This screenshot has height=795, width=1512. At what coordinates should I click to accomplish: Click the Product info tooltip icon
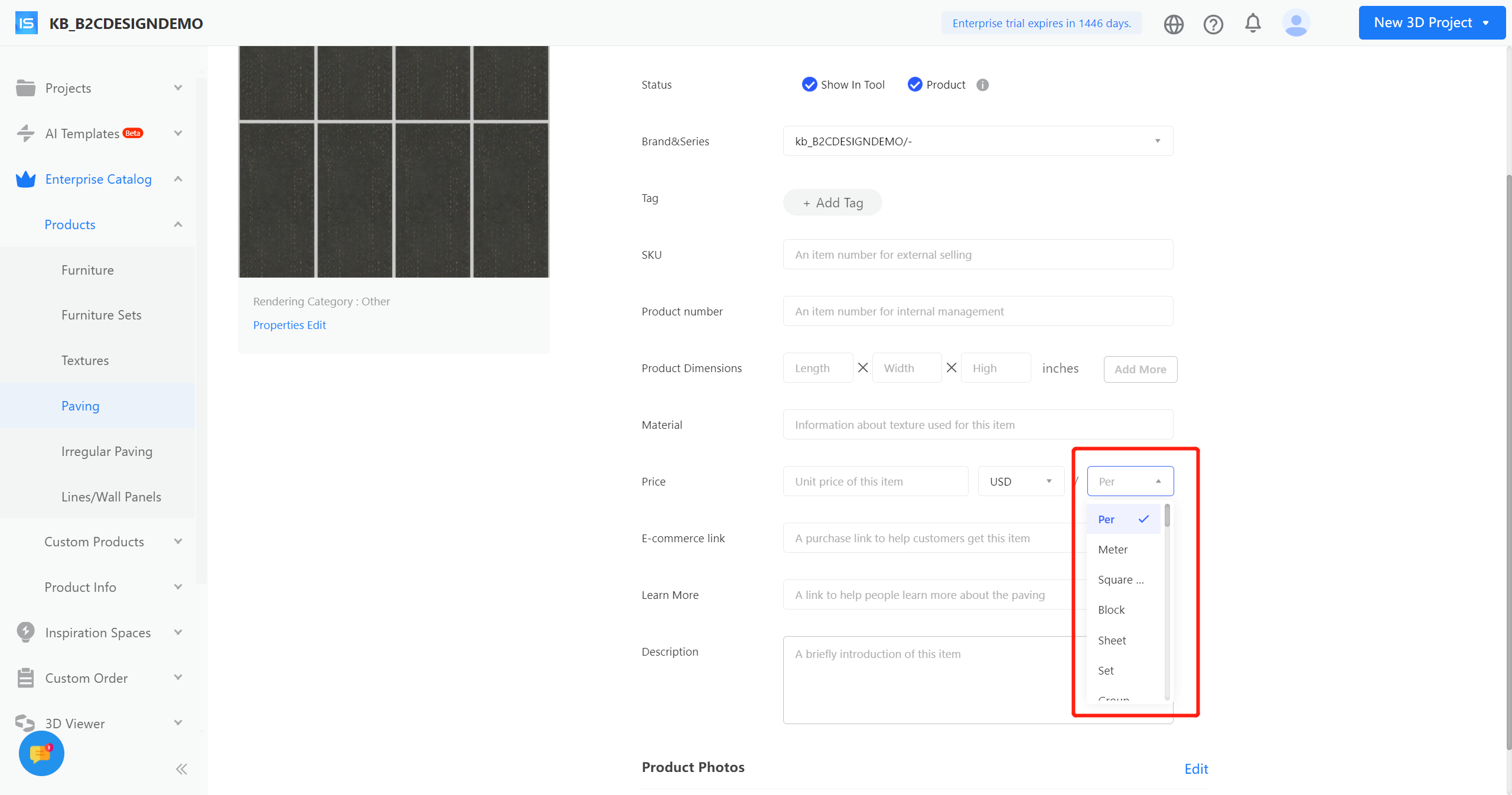pyautogui.click(x=982, y=85)
